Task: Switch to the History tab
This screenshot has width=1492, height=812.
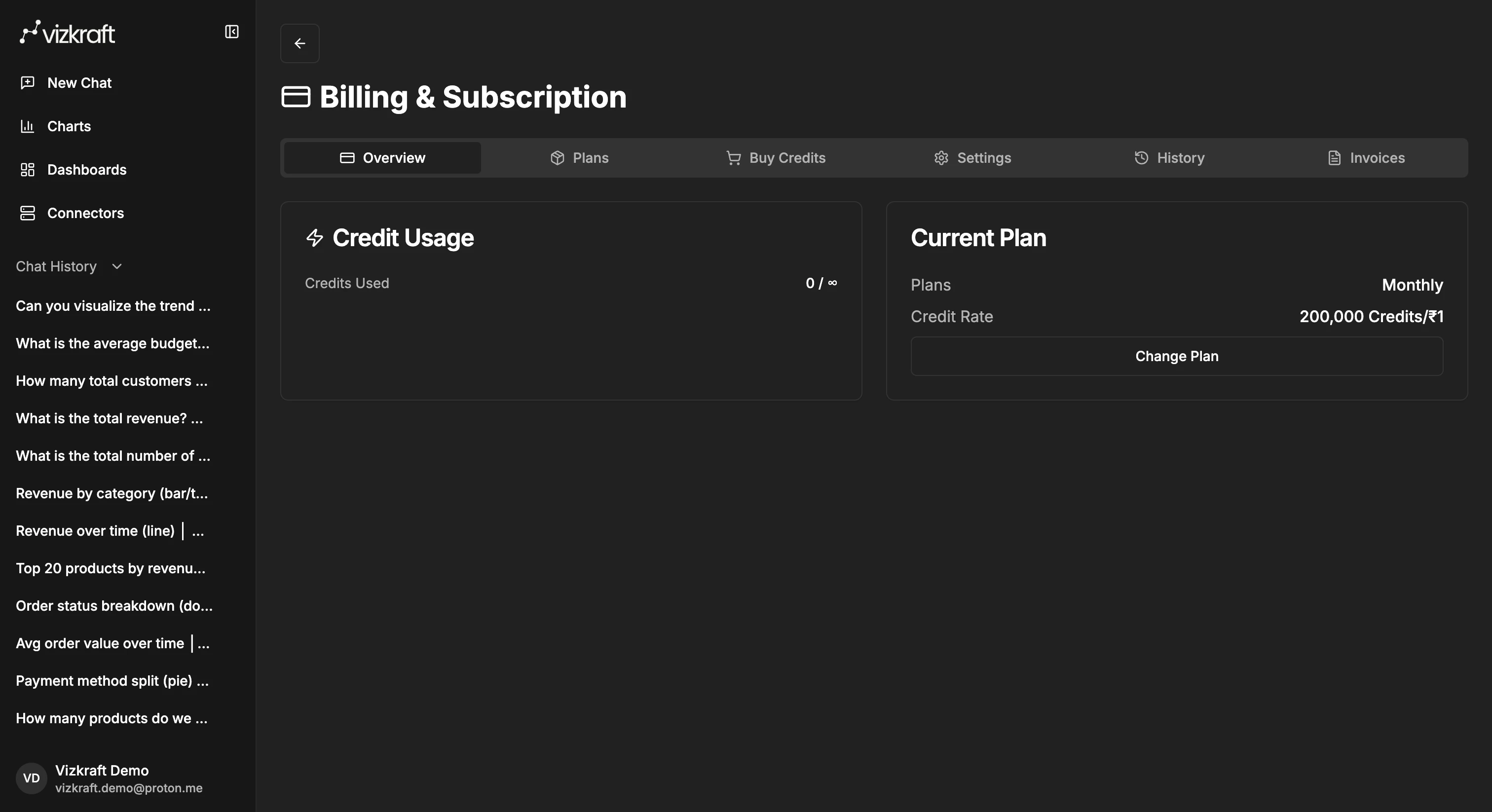Action: click(1169, 157)
